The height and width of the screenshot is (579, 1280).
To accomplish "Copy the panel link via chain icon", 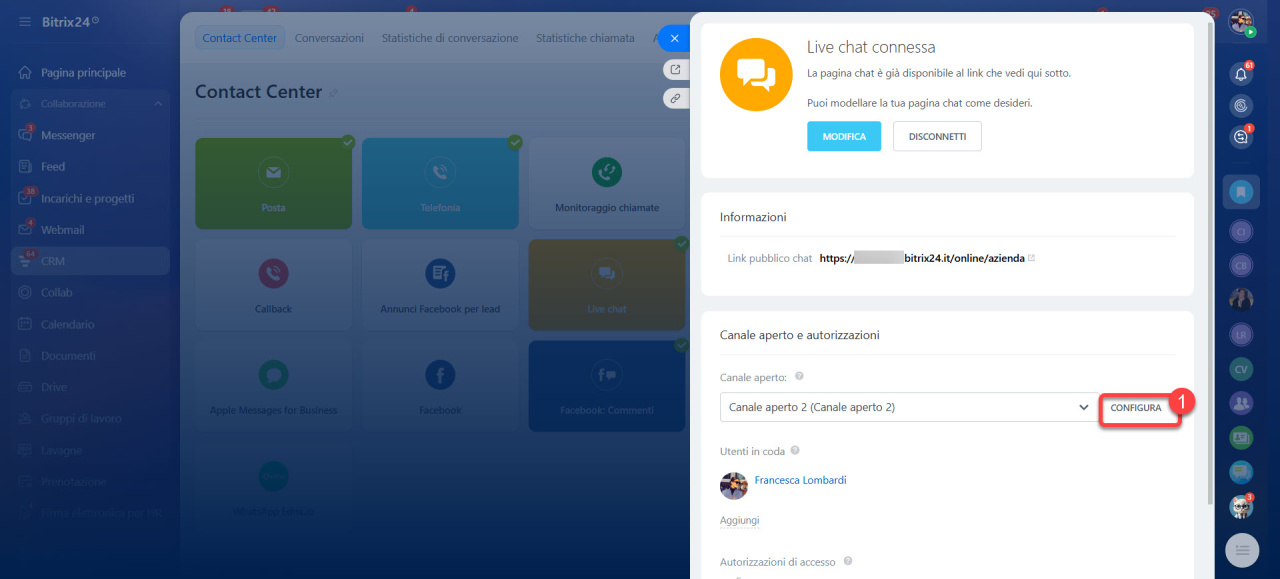I will click(676, 98).
